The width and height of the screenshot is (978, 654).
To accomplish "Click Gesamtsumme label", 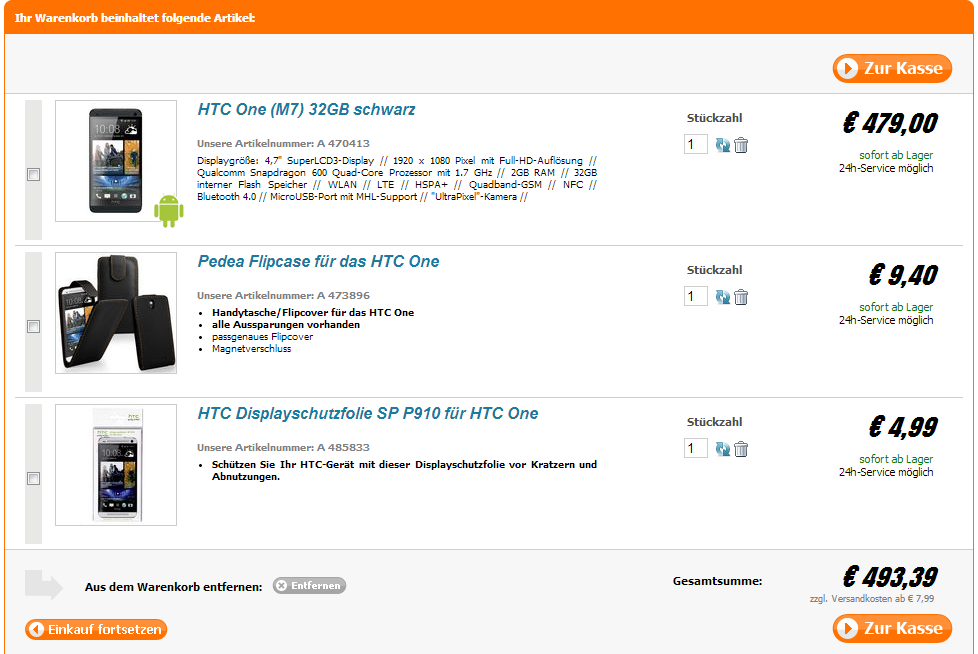I will 717,581.
